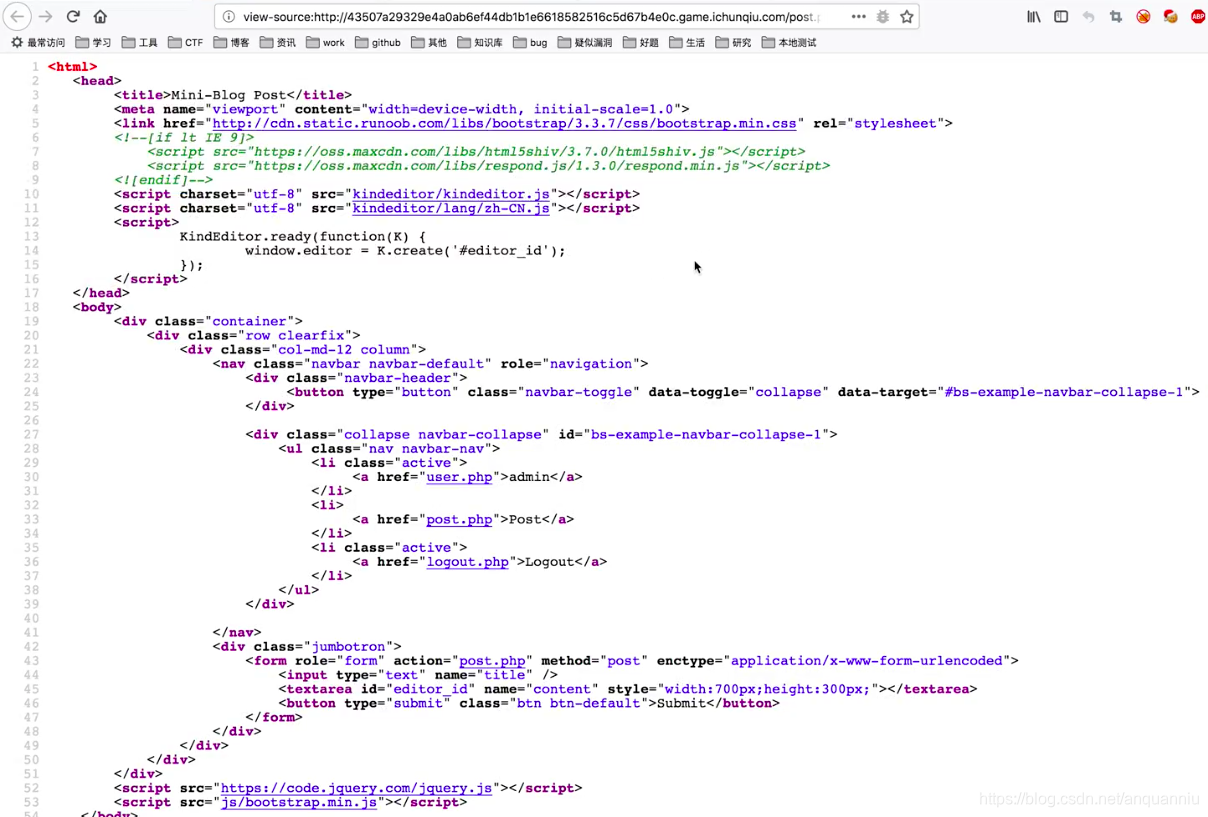Screen dimensions: 1208x817
Task: Click the window.editor = K.create line
Action: [x=405, y=251]
